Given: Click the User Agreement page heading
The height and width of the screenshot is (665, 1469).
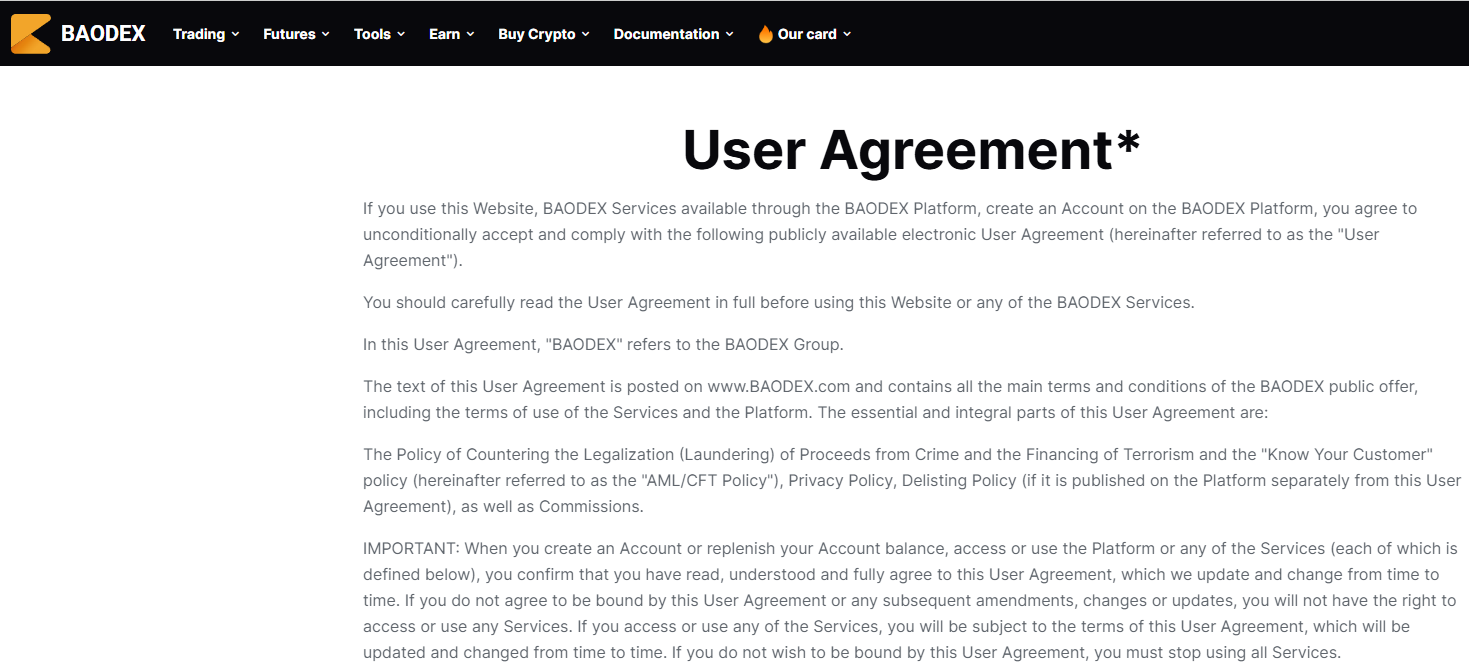Looking at the screenshot, I should 909,150.
